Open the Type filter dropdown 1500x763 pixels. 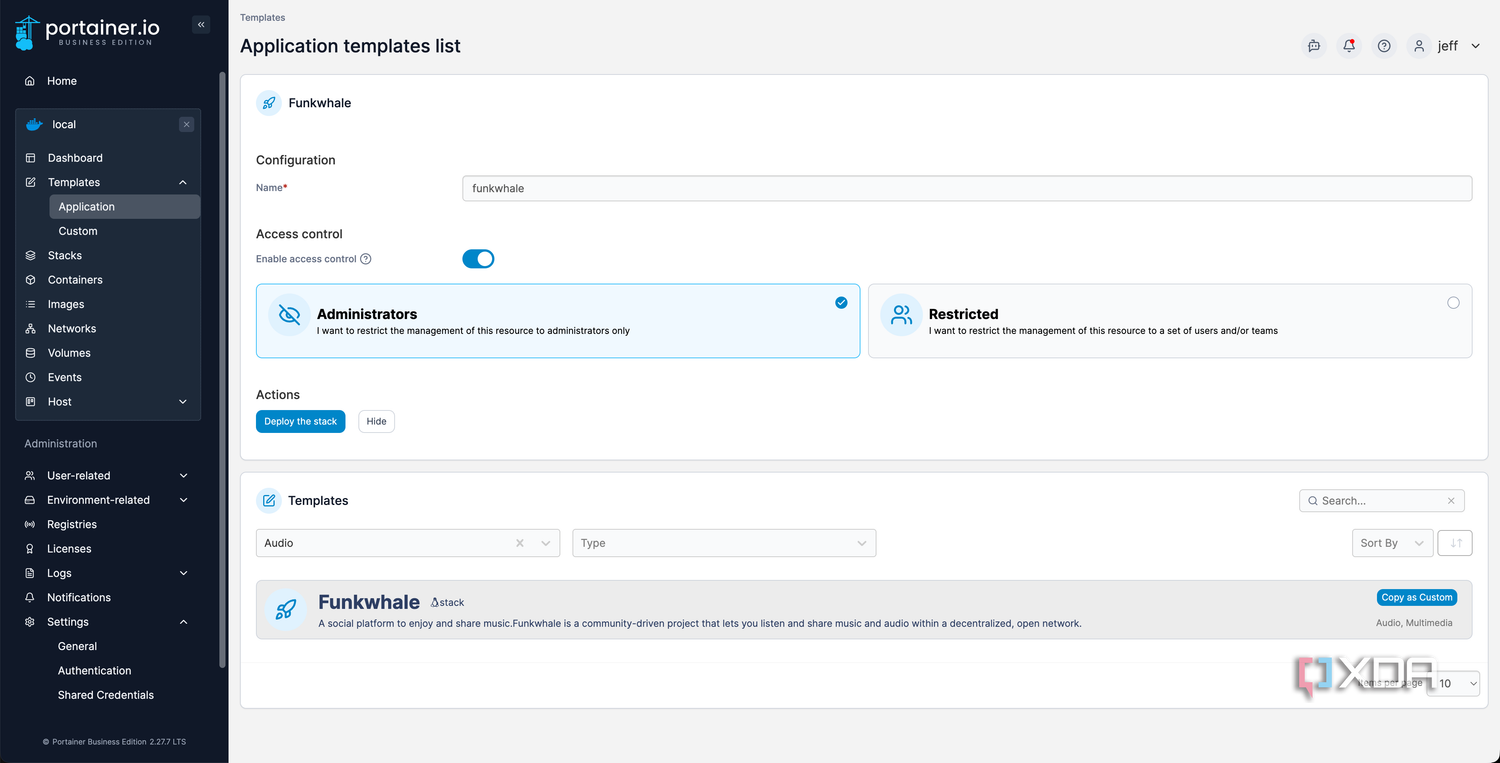coord(724,543)
